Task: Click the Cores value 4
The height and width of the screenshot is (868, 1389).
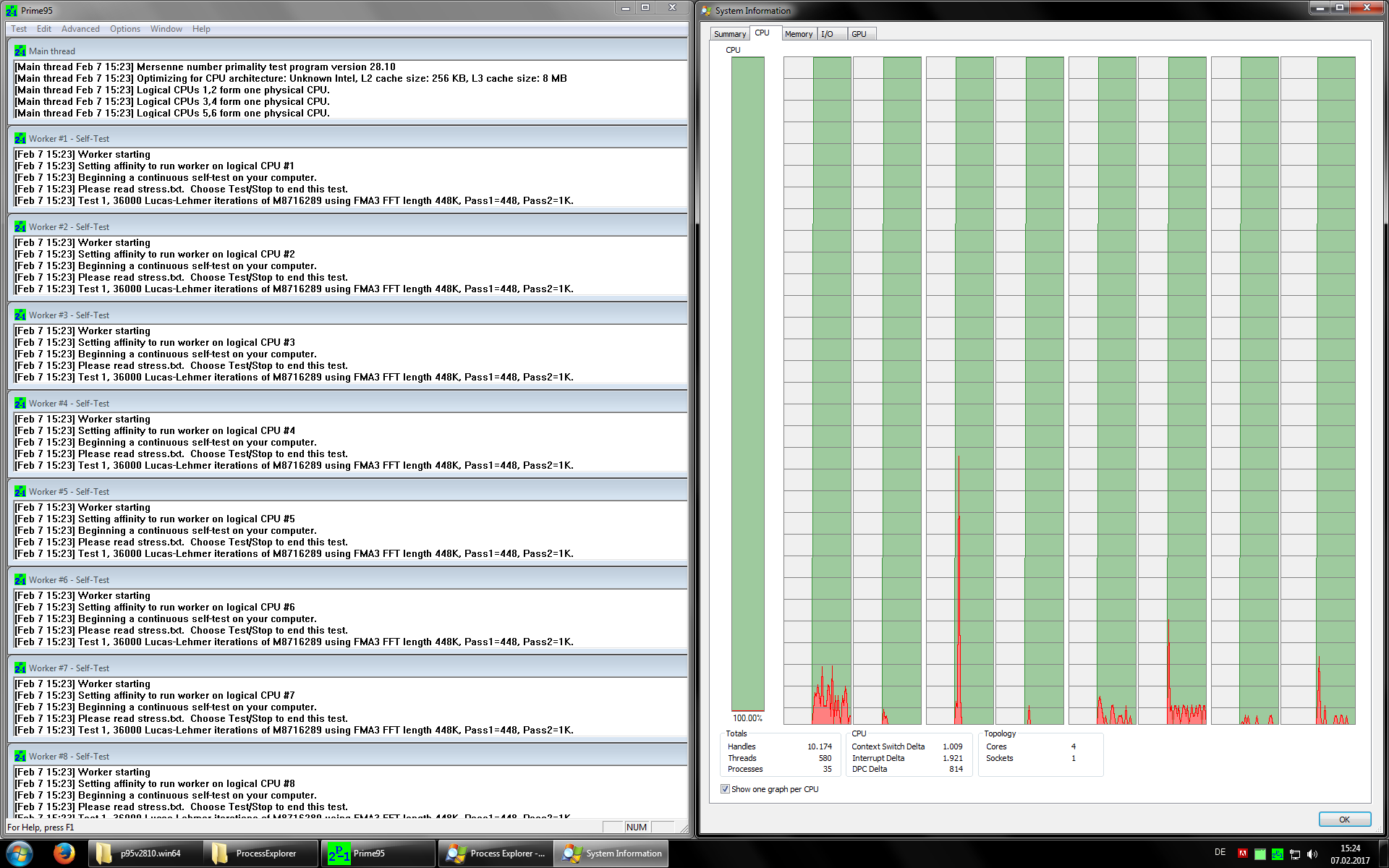Action: [1074, 746]
